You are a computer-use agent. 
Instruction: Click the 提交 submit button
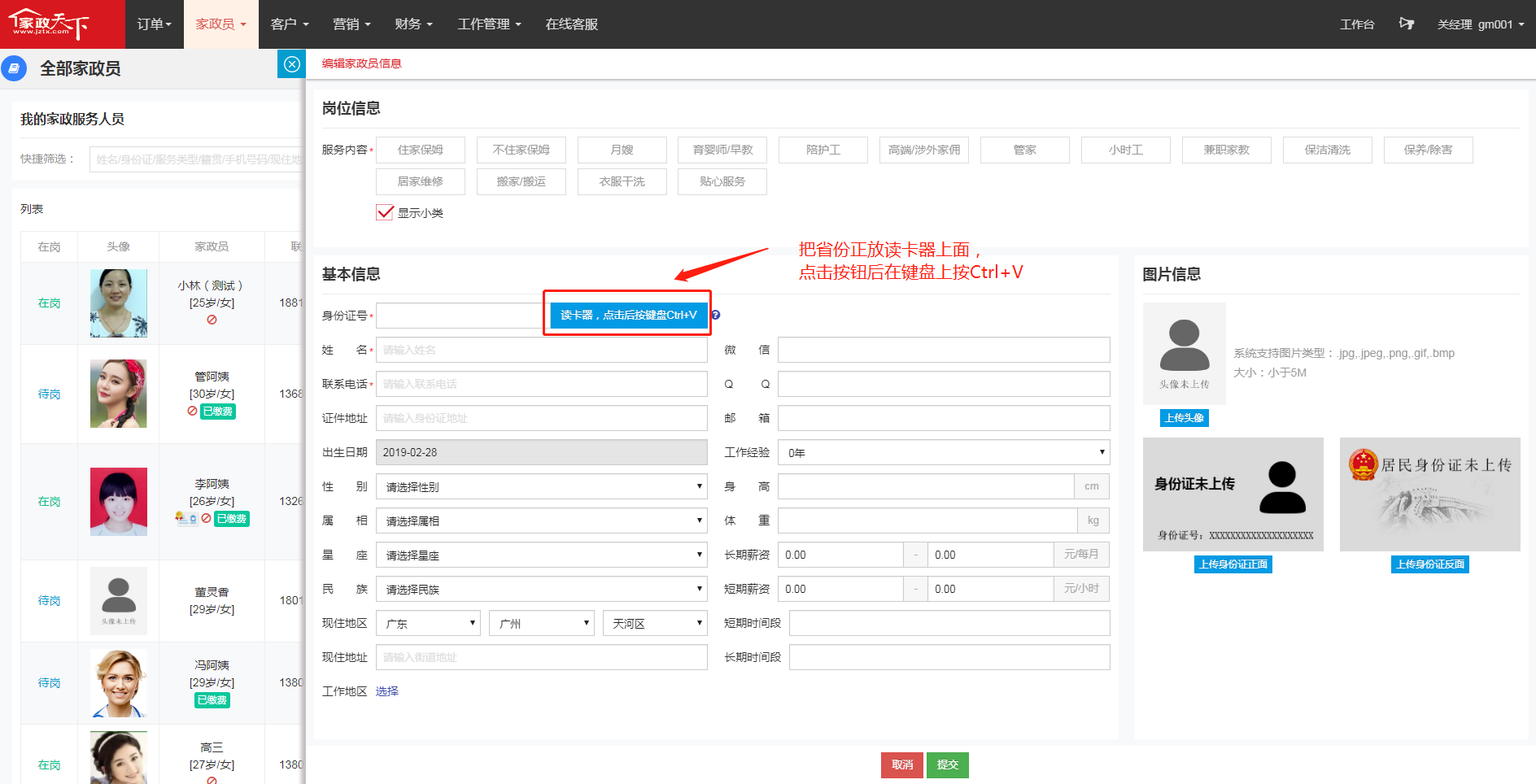[948, 764]
